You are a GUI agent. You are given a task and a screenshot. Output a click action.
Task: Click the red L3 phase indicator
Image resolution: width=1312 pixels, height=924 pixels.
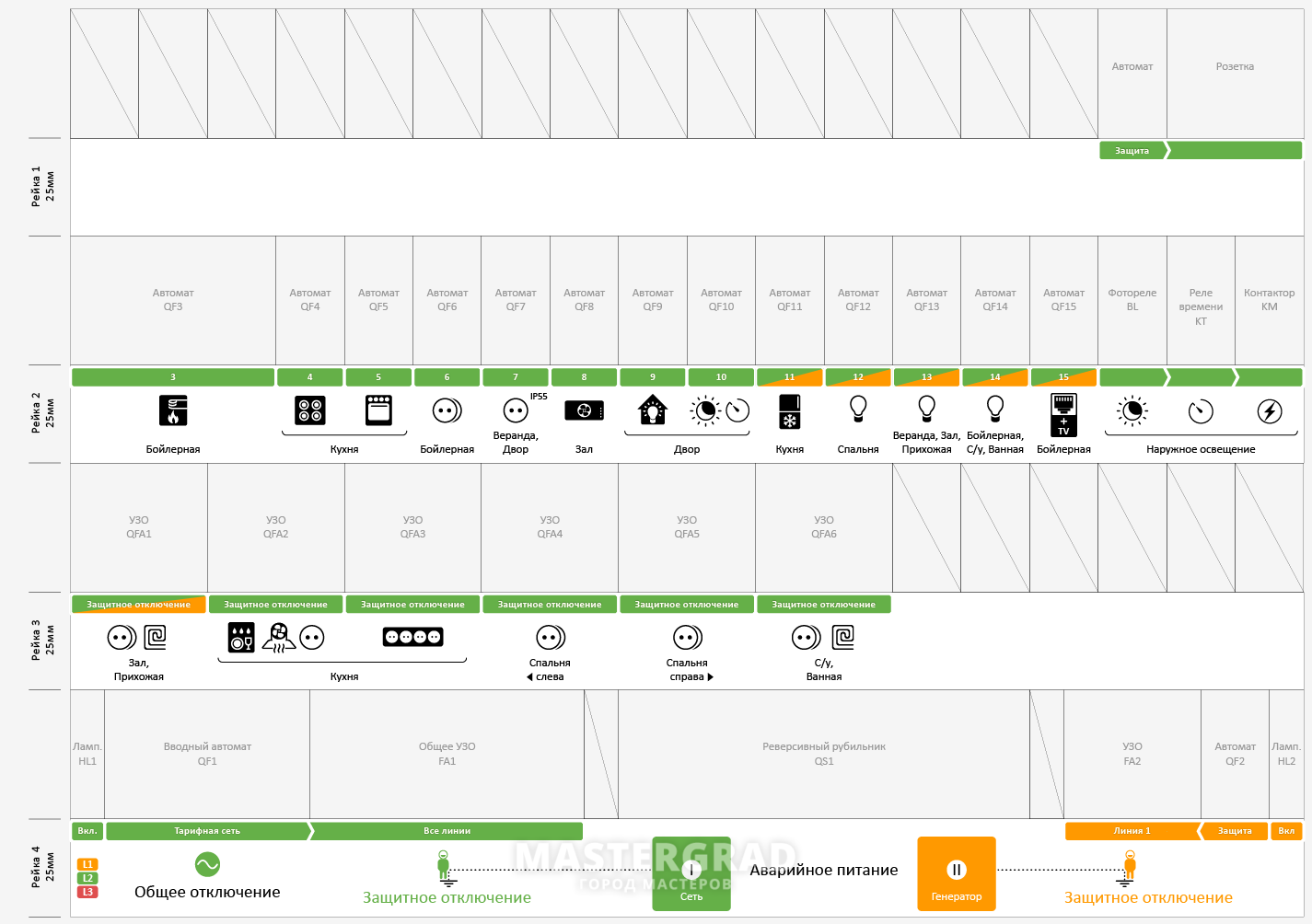(88, 892)
